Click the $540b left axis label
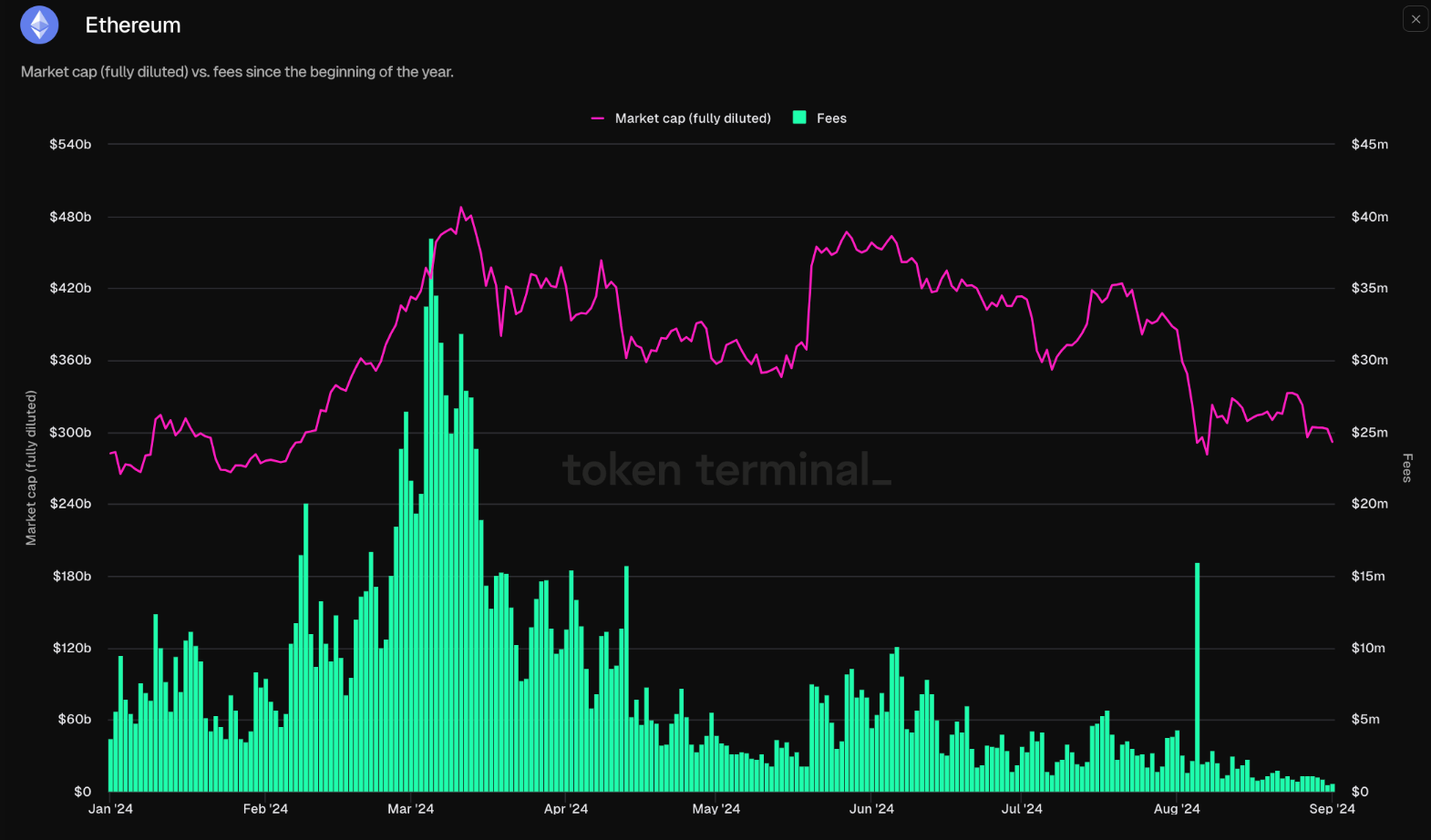This screenshot has width=1431, height=840. pos(70,144)
